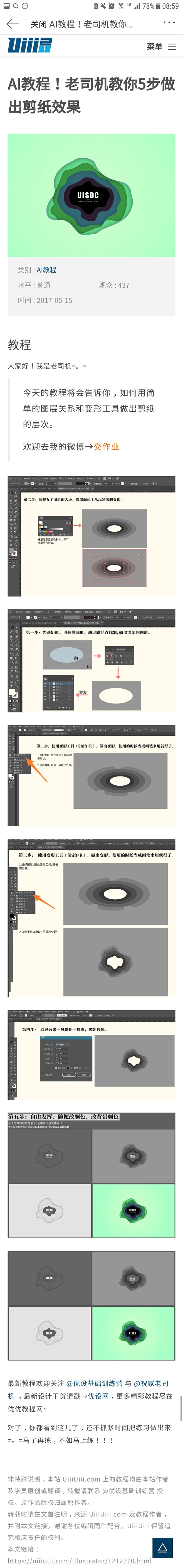Open the second, taller 第三步 screenshot
This screenshot has height=1568, width=183.
tap(91, 917)
